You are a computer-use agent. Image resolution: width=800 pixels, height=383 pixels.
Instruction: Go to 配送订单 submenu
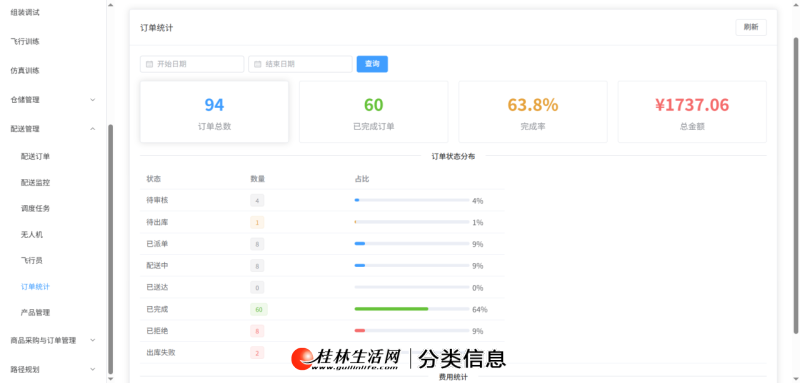coord(35,157)
